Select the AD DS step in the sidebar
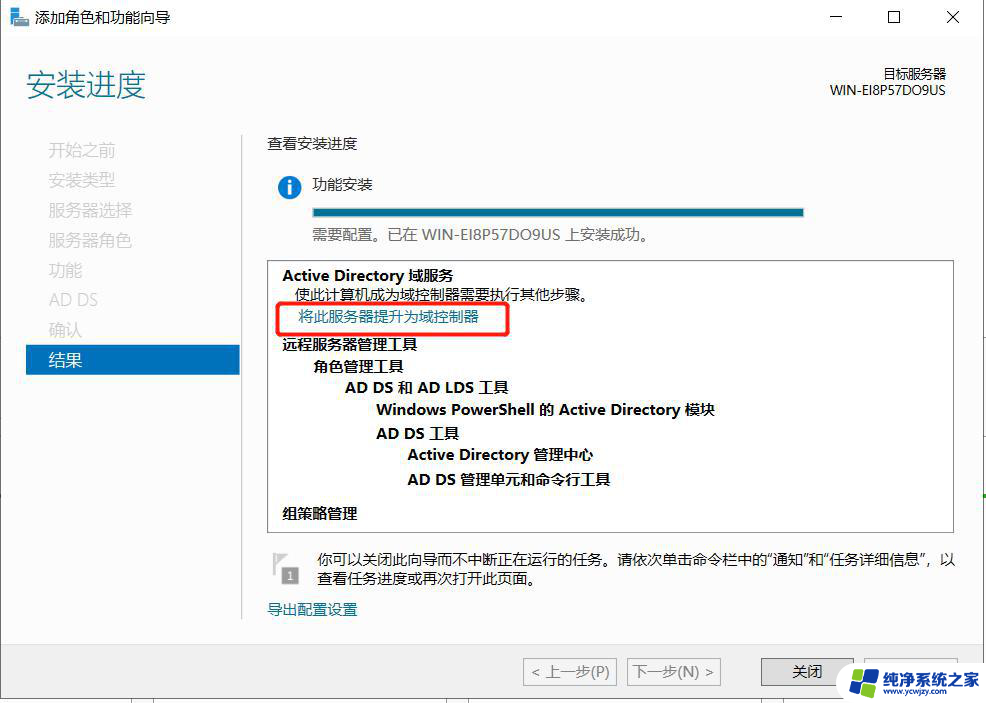This screenshot has height=703, width=986. (73, 300)
